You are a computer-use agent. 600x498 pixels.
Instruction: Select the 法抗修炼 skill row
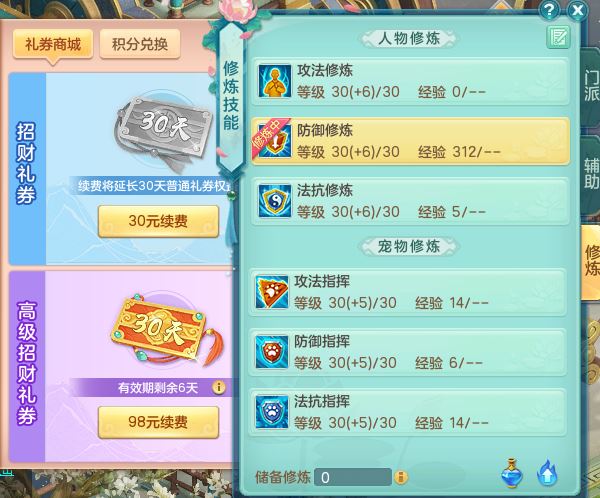(410, 201)
